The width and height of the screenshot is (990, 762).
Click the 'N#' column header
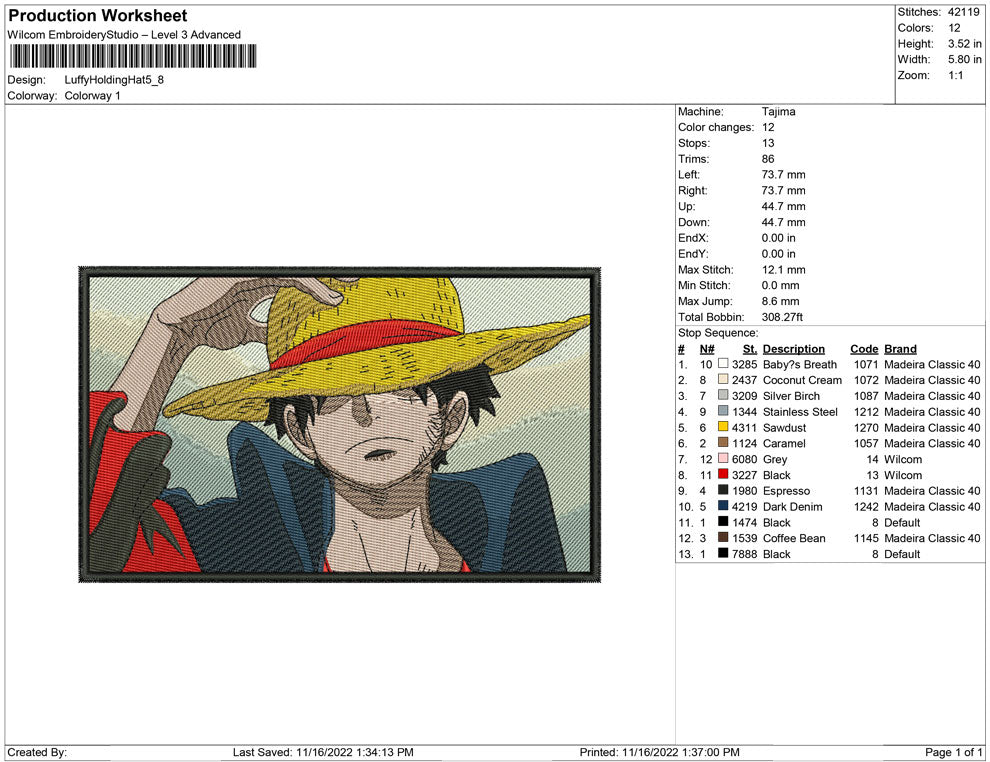point(707,348)
